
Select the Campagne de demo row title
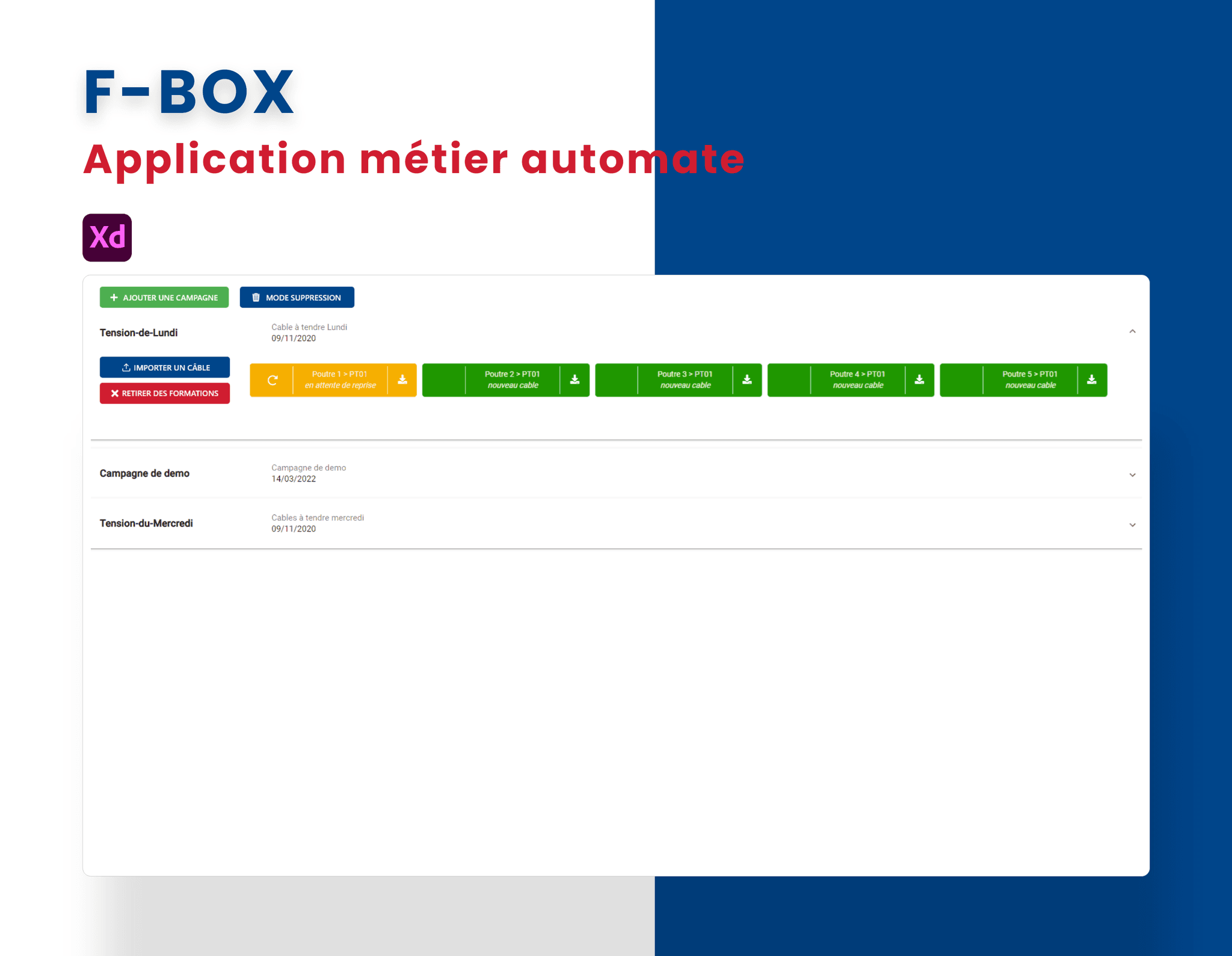coord(144,473)
